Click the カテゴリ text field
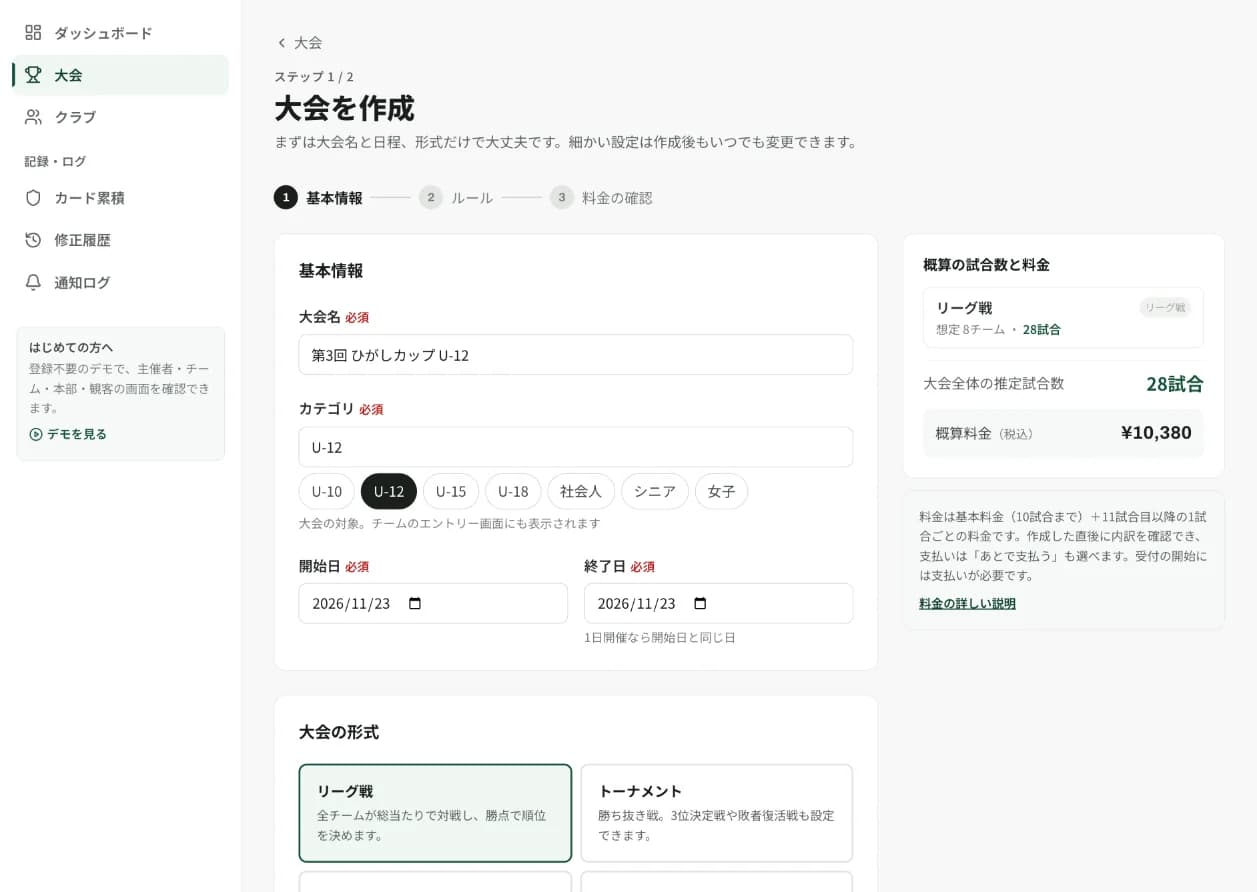Image resolution: width=1257 pixels, height=892 pixels. click(x=576, y=447)
